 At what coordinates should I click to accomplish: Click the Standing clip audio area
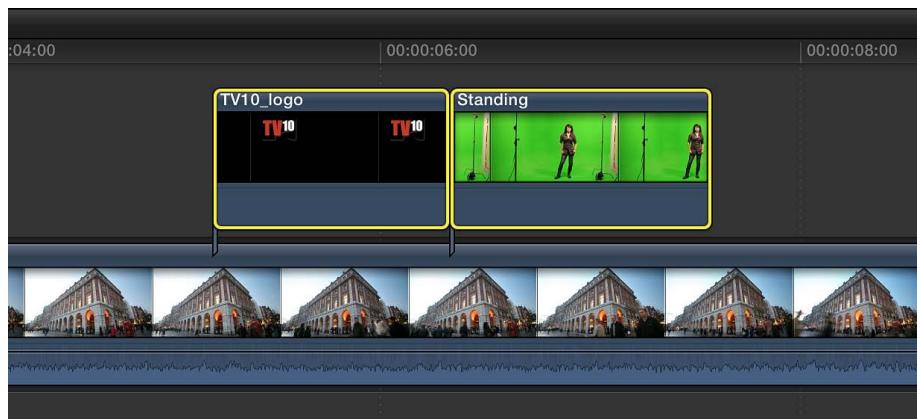click(x=581, y=204)
